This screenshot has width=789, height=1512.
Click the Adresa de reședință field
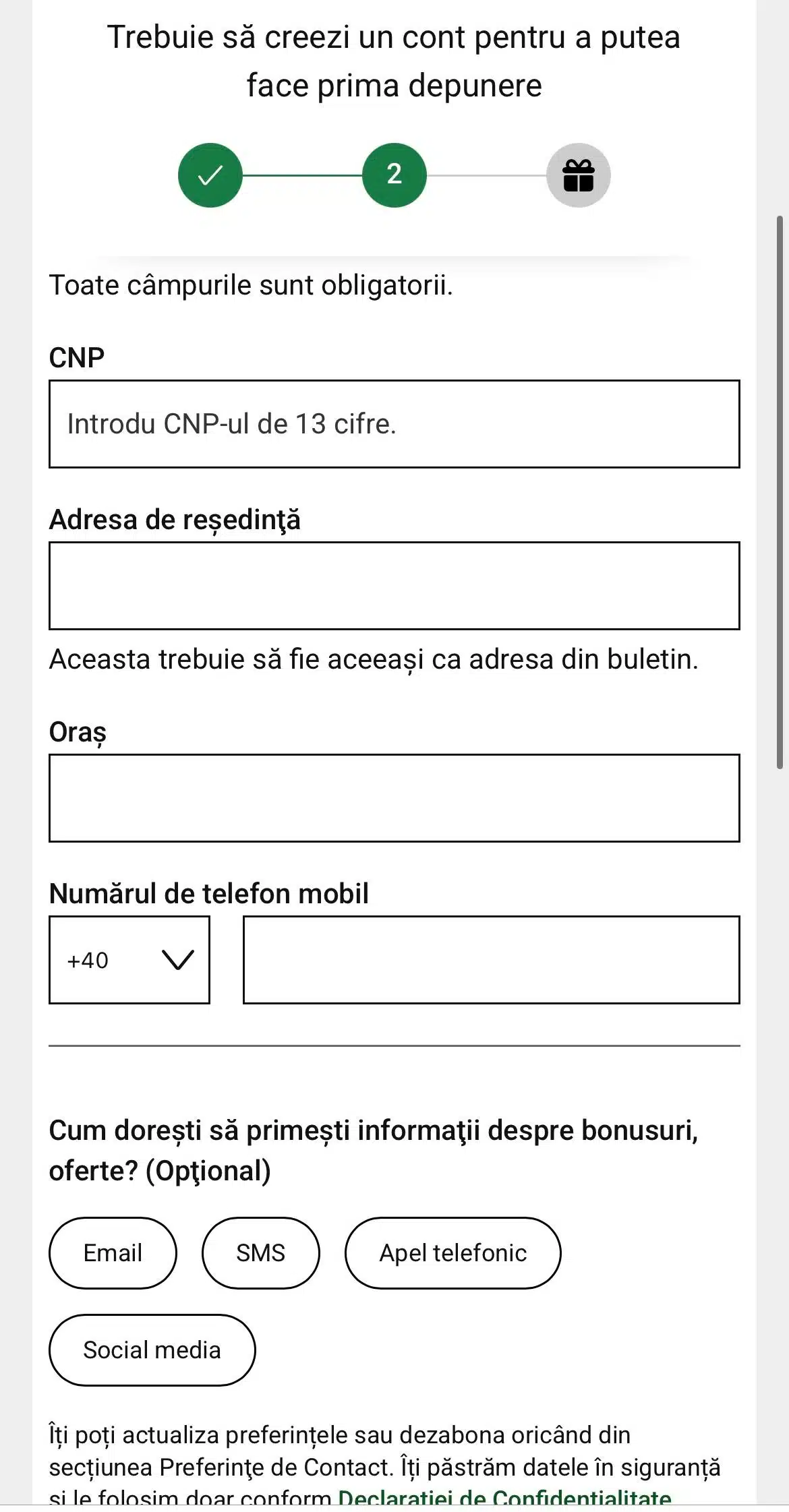pos(394,586)
